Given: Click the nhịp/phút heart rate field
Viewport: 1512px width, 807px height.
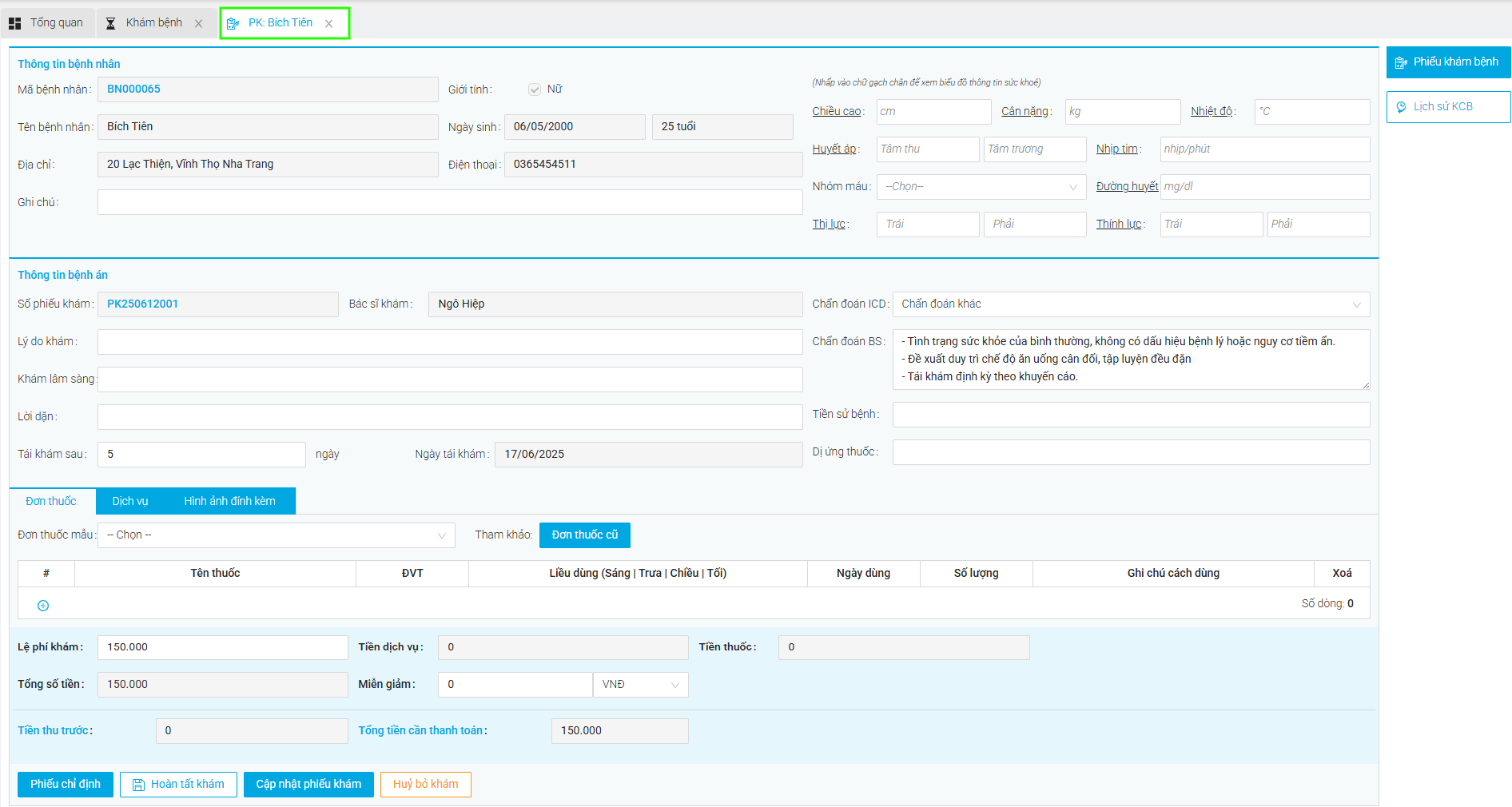Looking at the screenshot, I should point(1265,149).
